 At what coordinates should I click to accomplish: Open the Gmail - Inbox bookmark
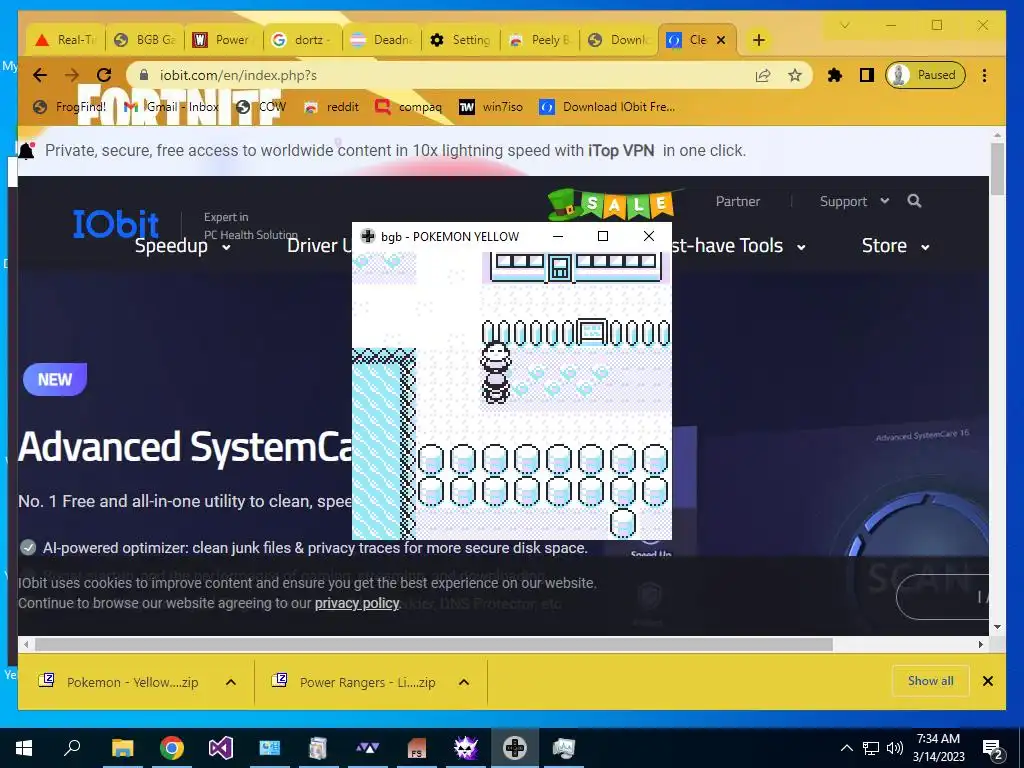pos(172,106)
